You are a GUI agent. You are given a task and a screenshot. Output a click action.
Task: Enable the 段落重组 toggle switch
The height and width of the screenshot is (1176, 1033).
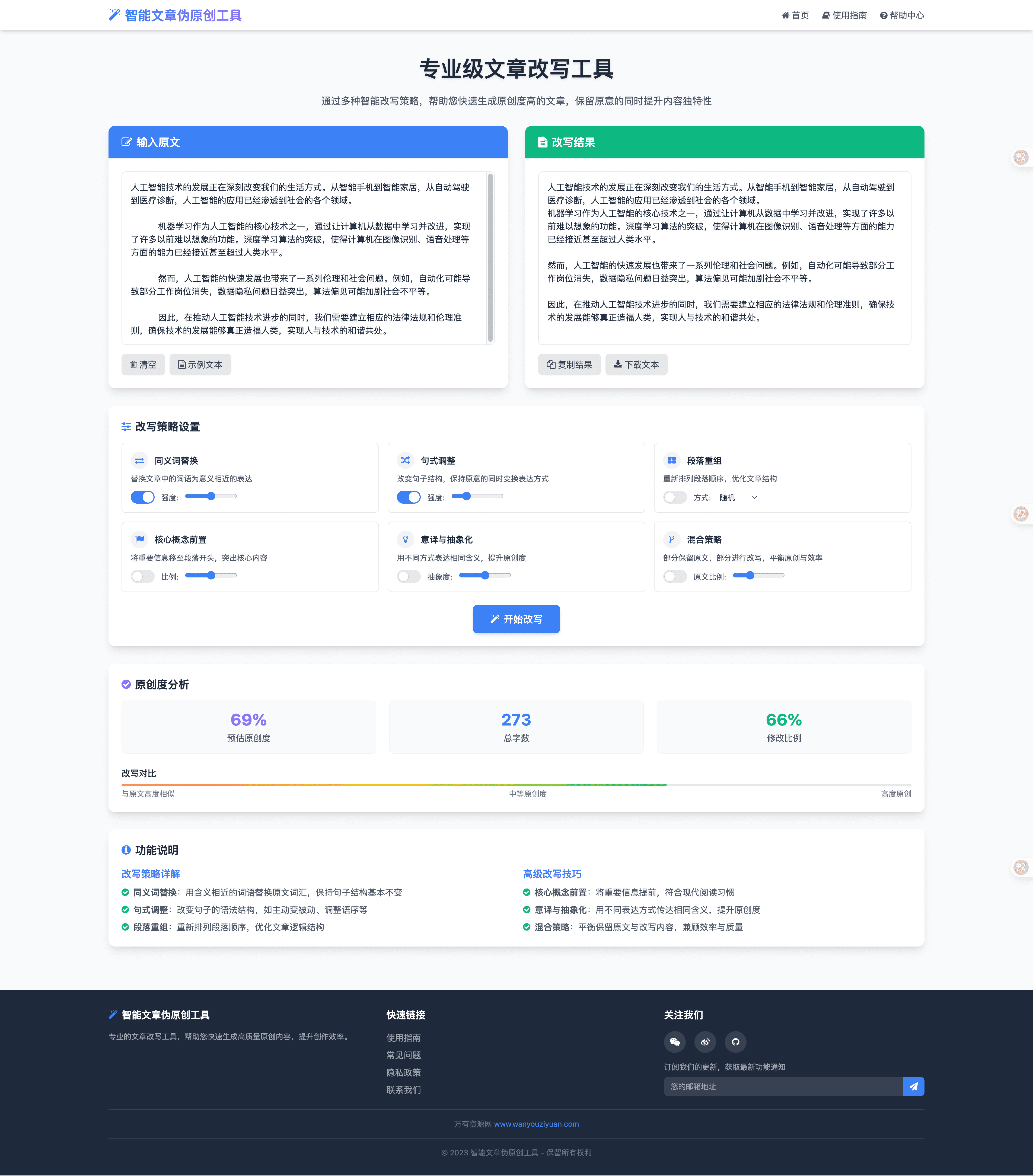[x=675, y=497]
